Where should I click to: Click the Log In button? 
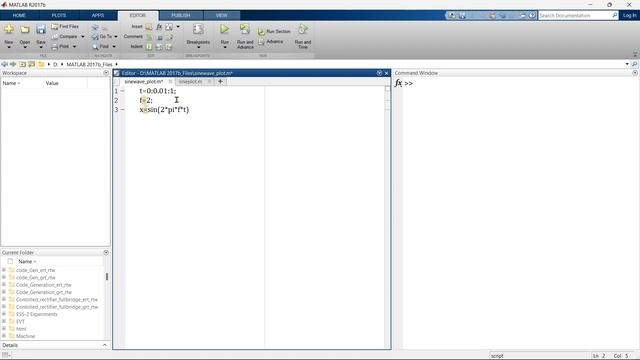[629, 16]
